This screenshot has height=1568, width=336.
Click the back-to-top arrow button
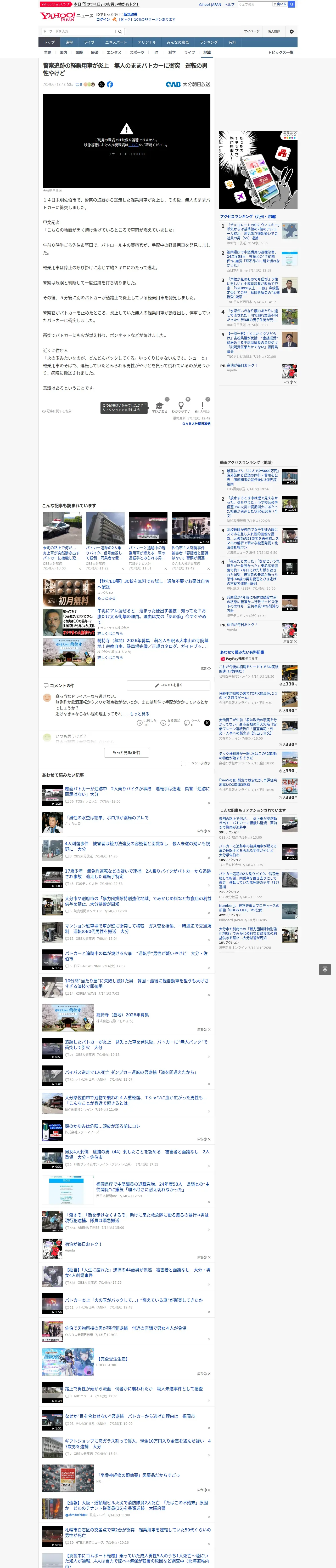pyautogui.click(x=324, y=969)
